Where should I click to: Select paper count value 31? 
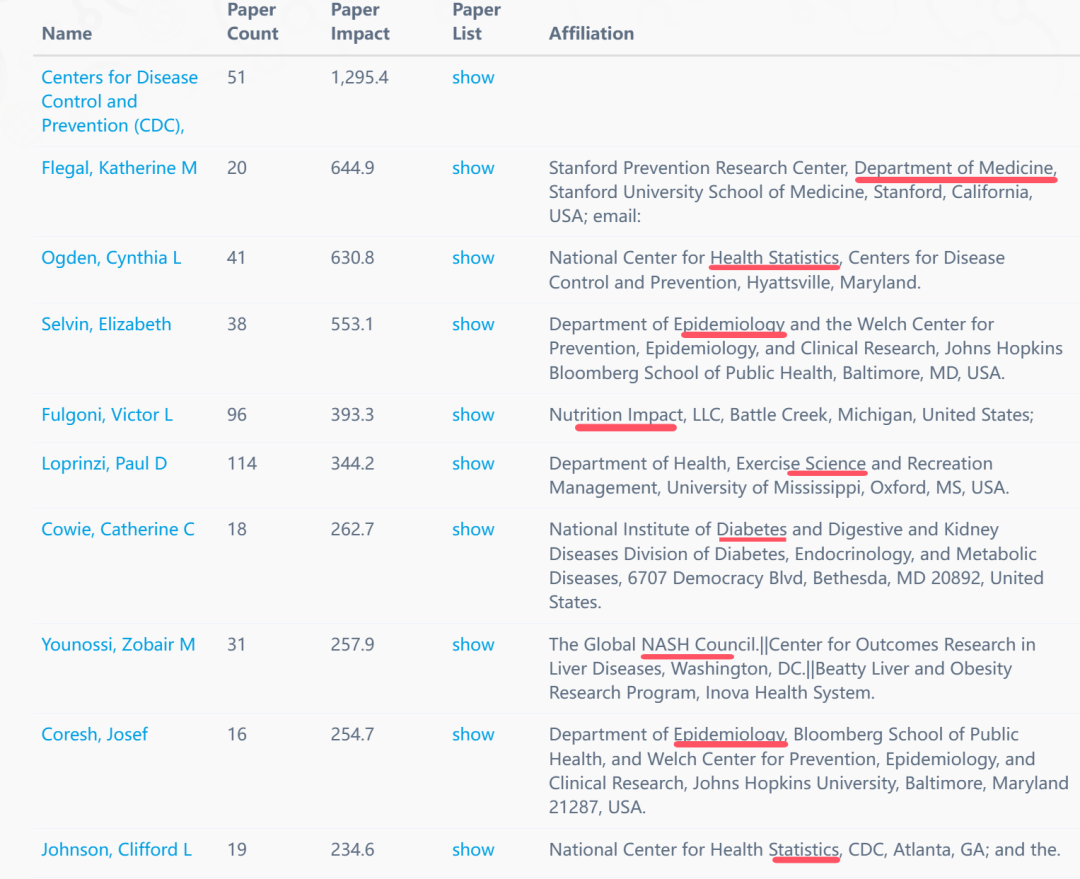click(236, 645)
